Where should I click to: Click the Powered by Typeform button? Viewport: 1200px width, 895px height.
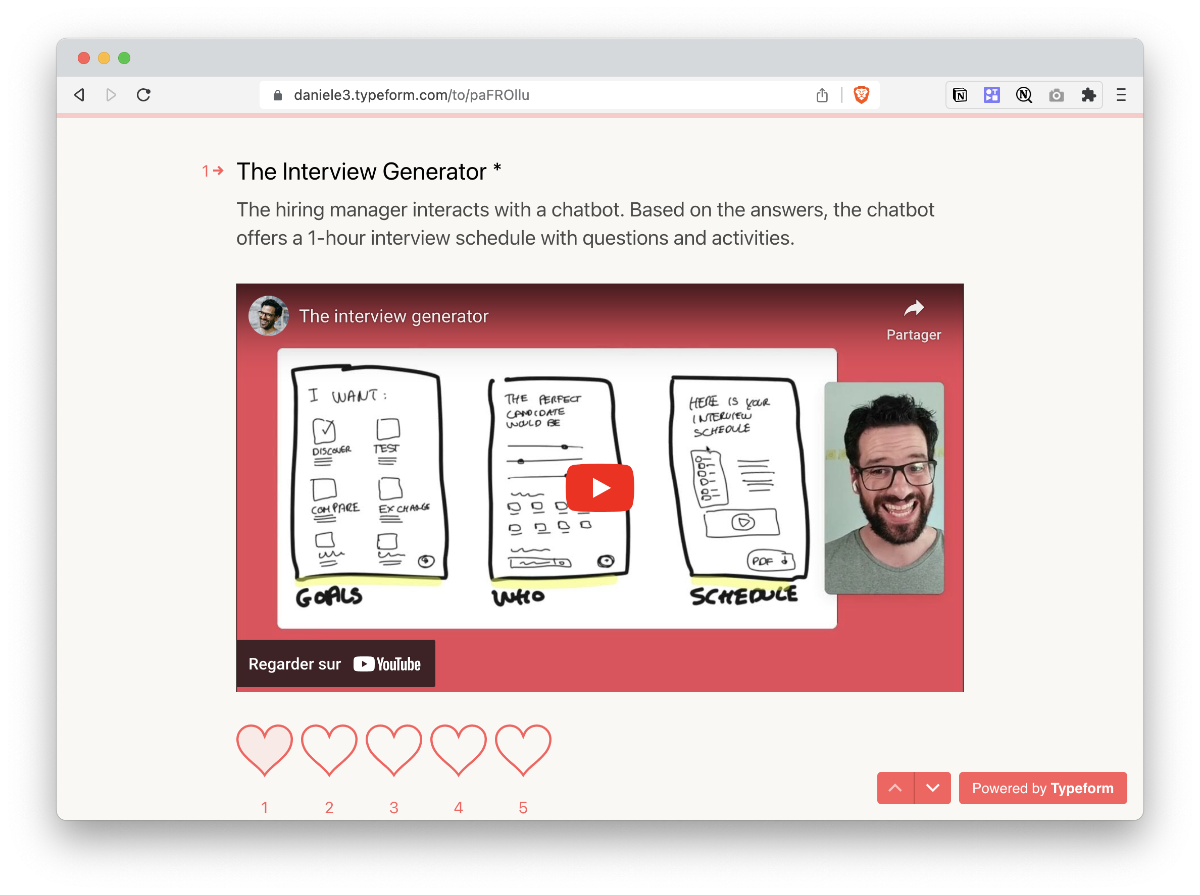pos(1042,788)
